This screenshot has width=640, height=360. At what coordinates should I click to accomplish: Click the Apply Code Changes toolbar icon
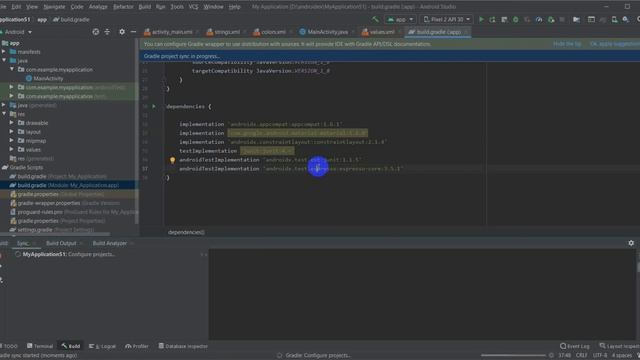point(504,19)
